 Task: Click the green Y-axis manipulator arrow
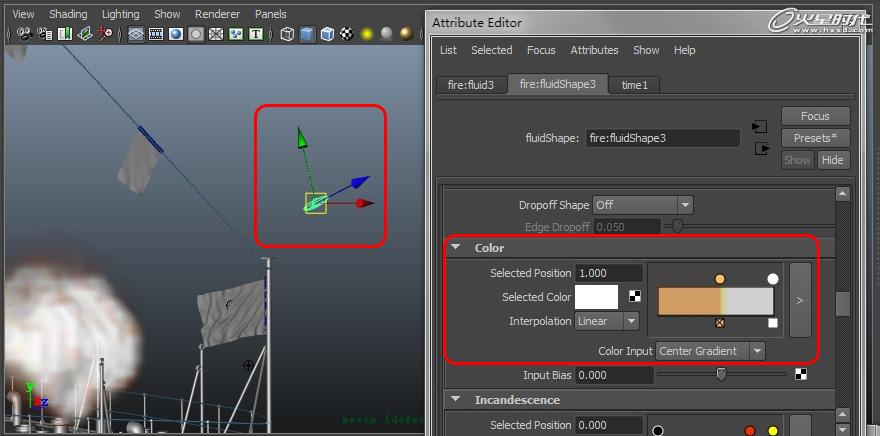302,137
